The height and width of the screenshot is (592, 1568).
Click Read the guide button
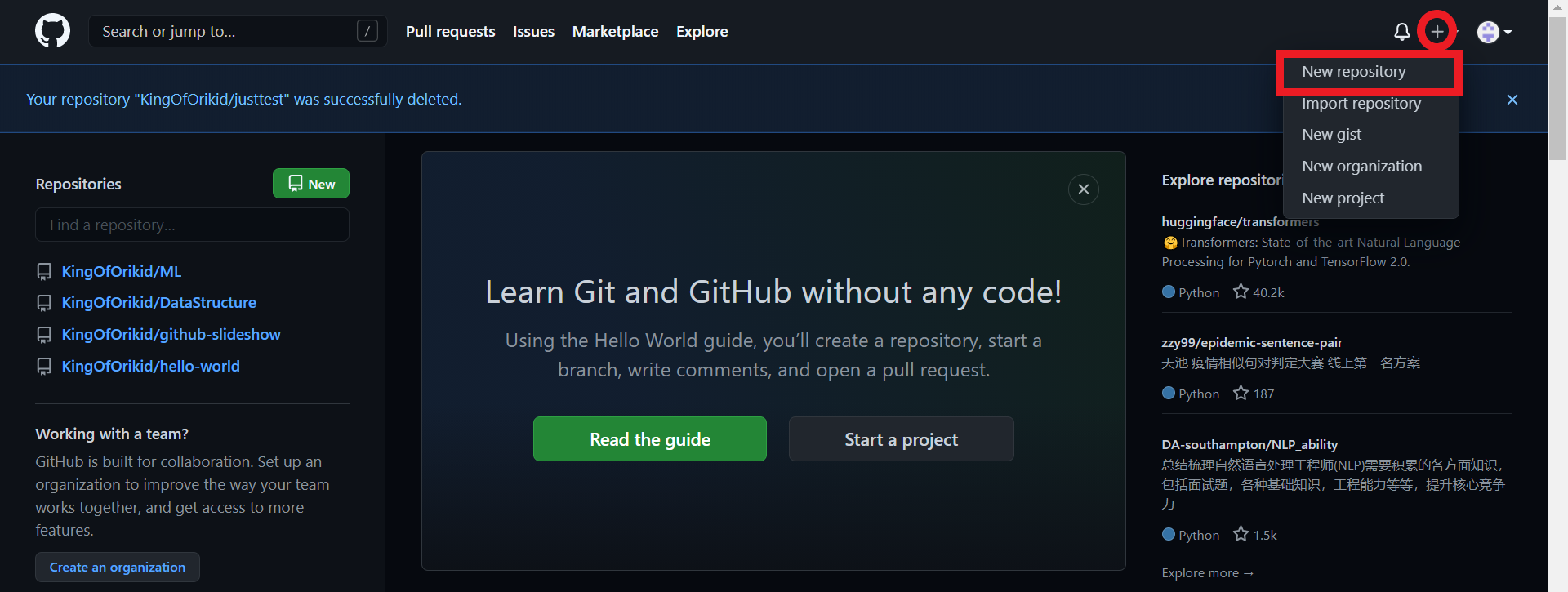[649, 439]
